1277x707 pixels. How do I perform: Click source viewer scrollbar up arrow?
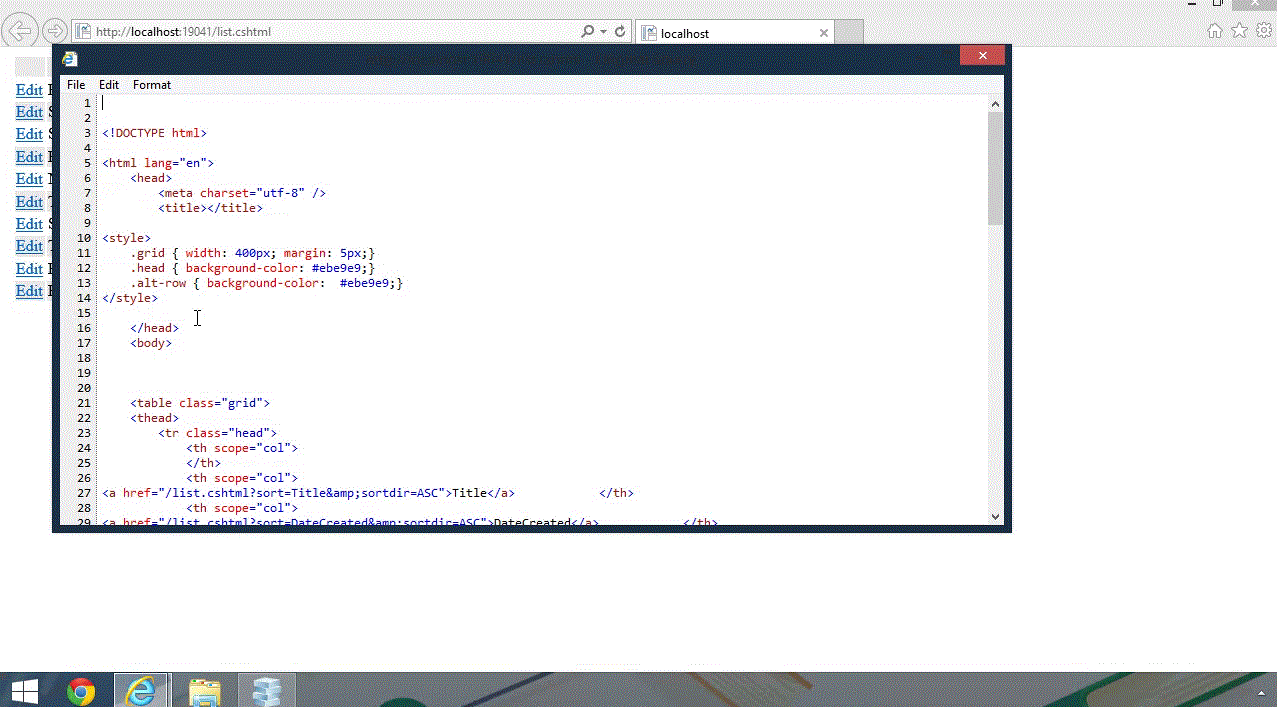pos(995,103)
